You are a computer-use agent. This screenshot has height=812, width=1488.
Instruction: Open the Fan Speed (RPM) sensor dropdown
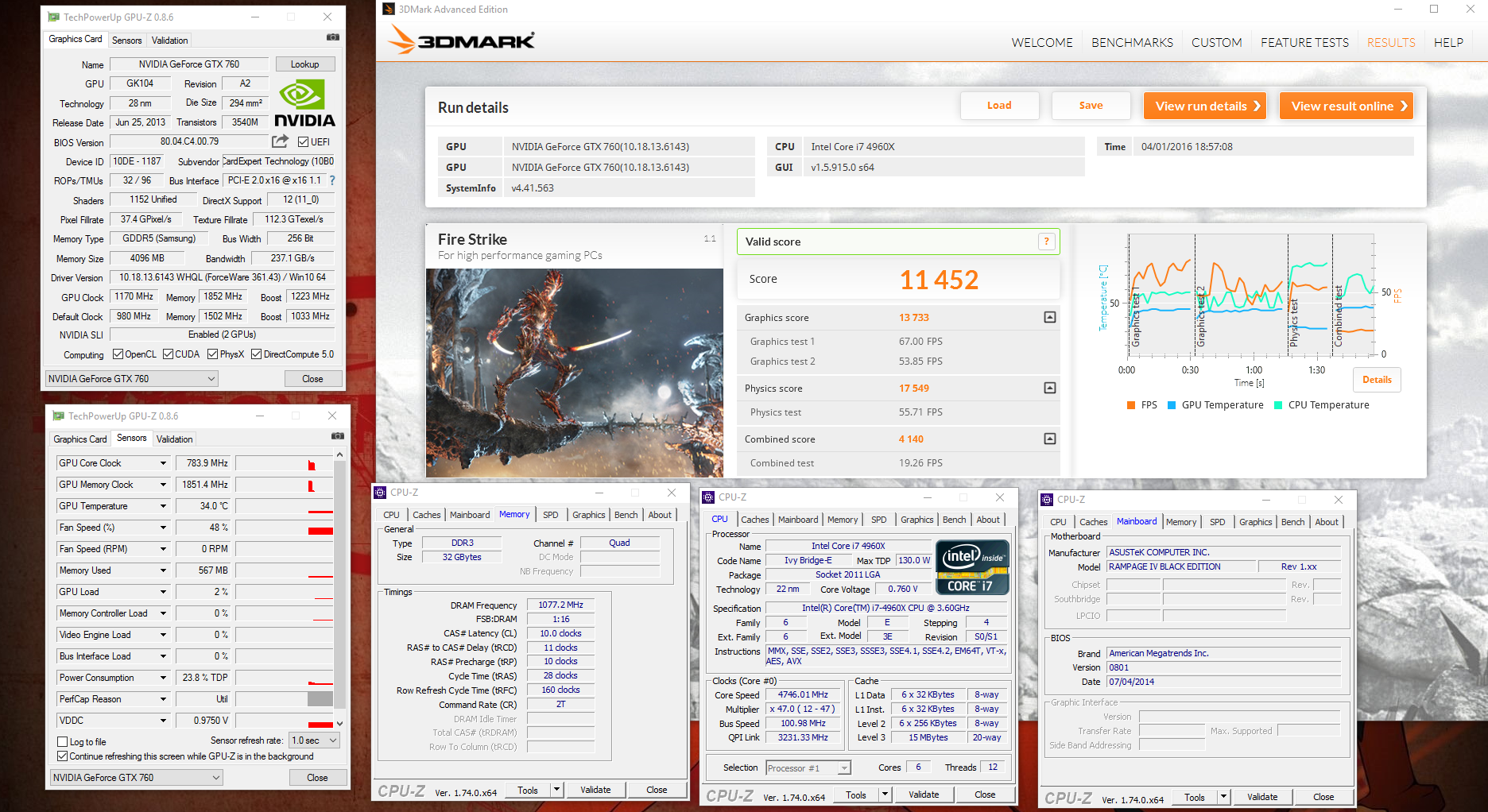click(163, 549)
